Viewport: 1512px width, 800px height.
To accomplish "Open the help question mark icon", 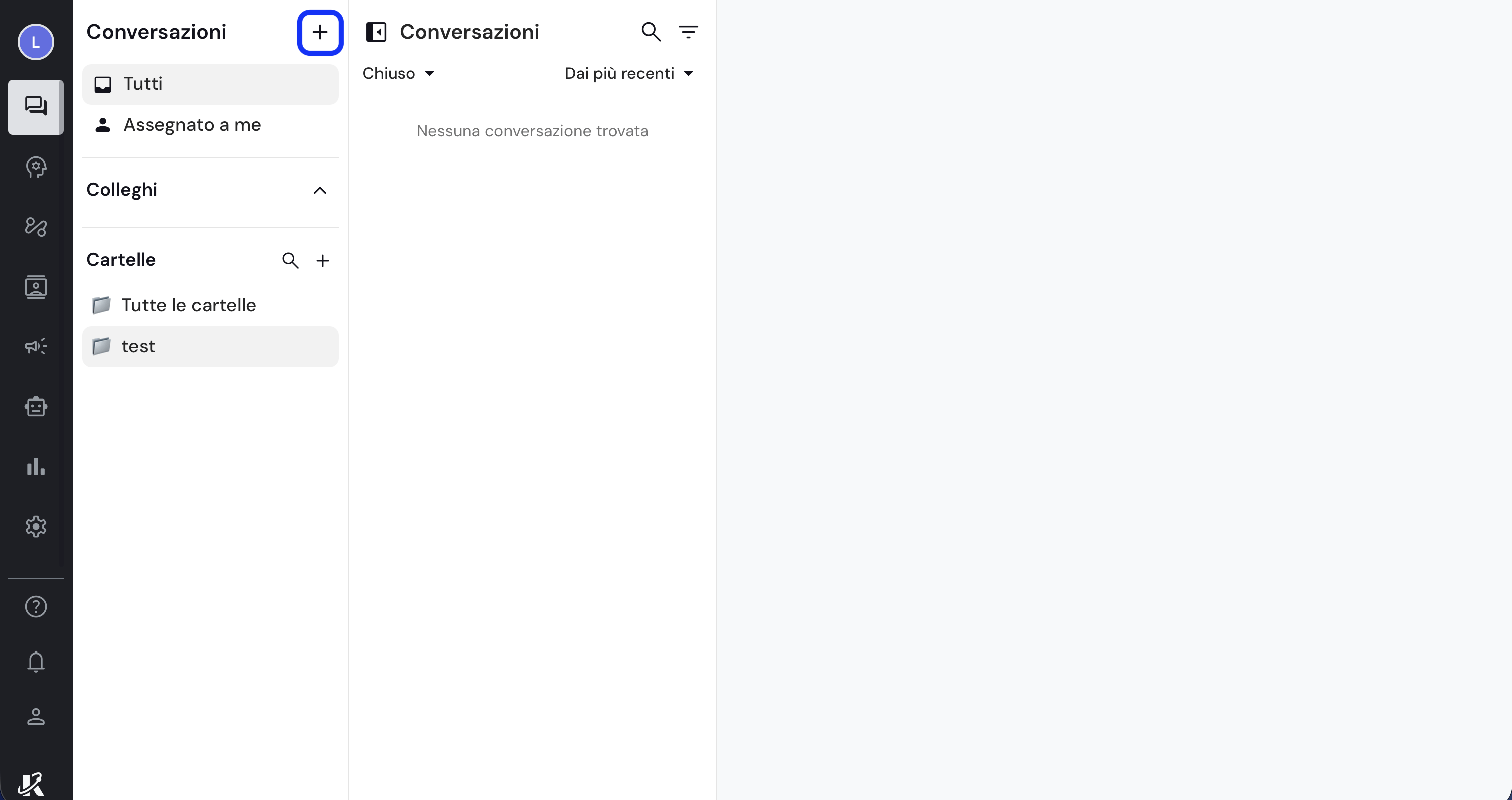I will click(x=36, y=606).
